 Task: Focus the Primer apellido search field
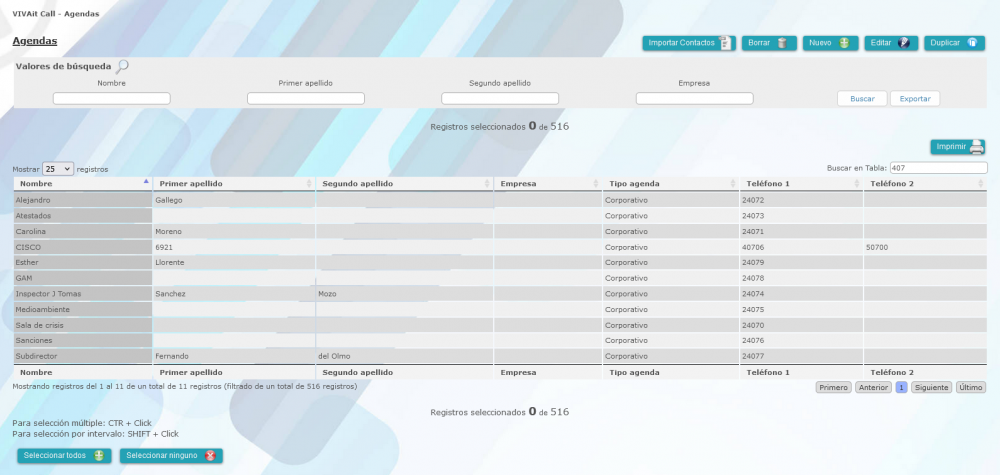[305, 99]
